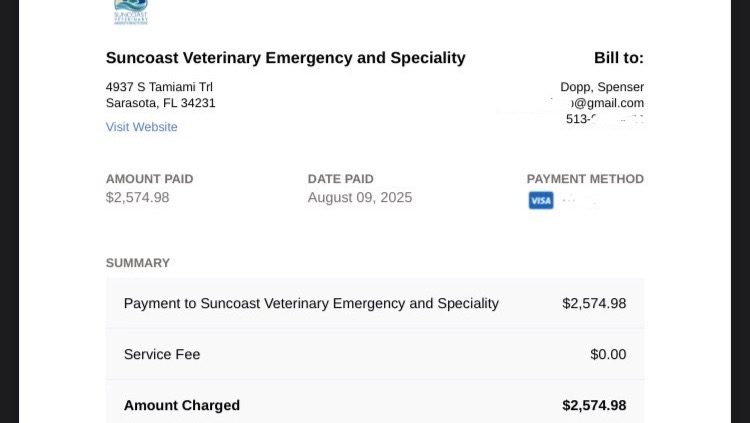
Task: Click the Visa card icon
Action: click(x=541, y=200)
